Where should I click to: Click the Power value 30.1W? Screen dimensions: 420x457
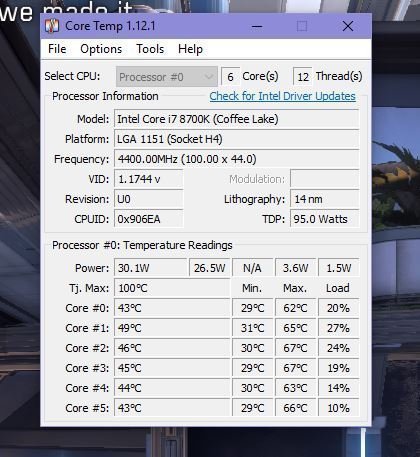point(150,268)
